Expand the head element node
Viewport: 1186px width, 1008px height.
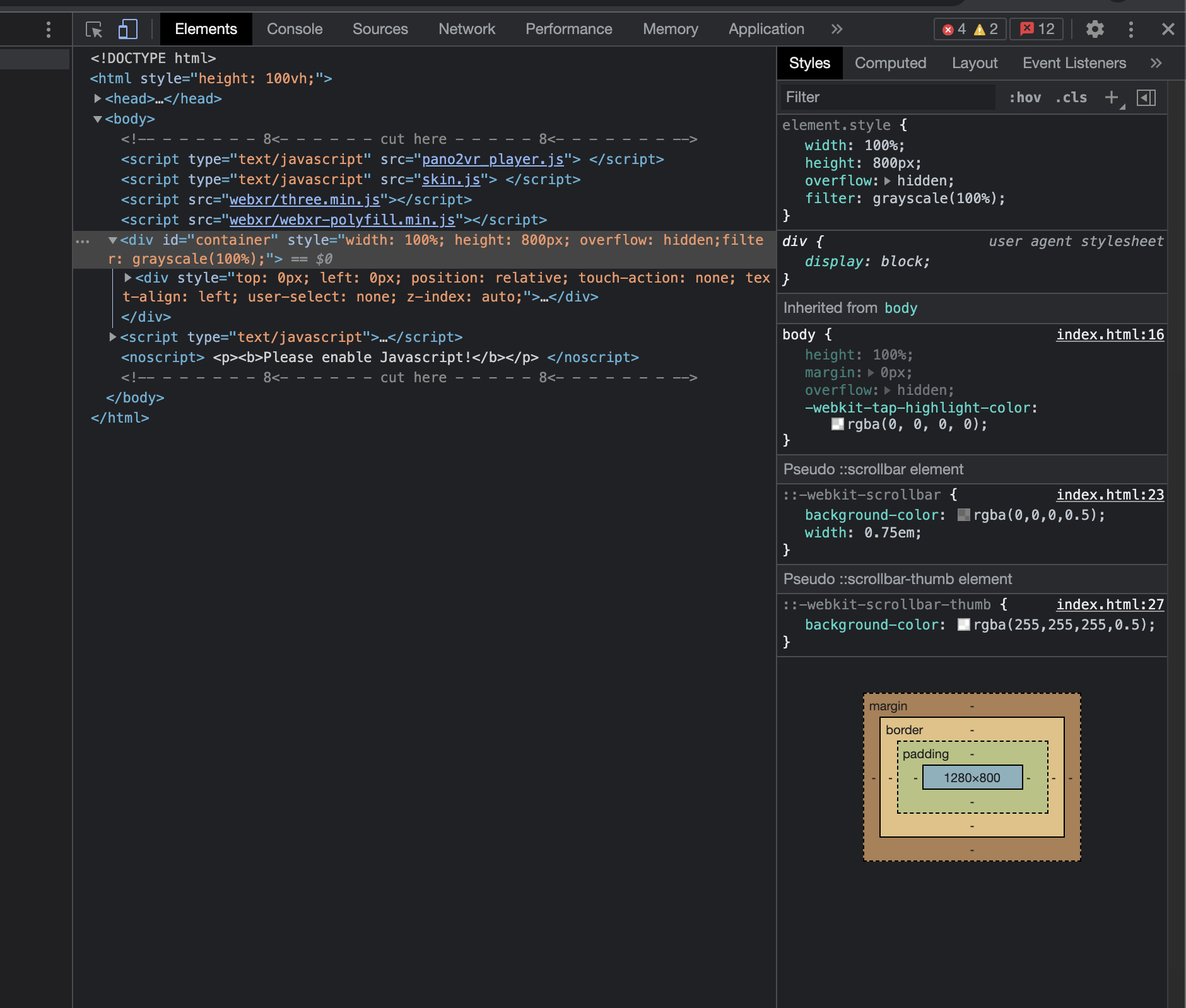[x=98, y=98]
